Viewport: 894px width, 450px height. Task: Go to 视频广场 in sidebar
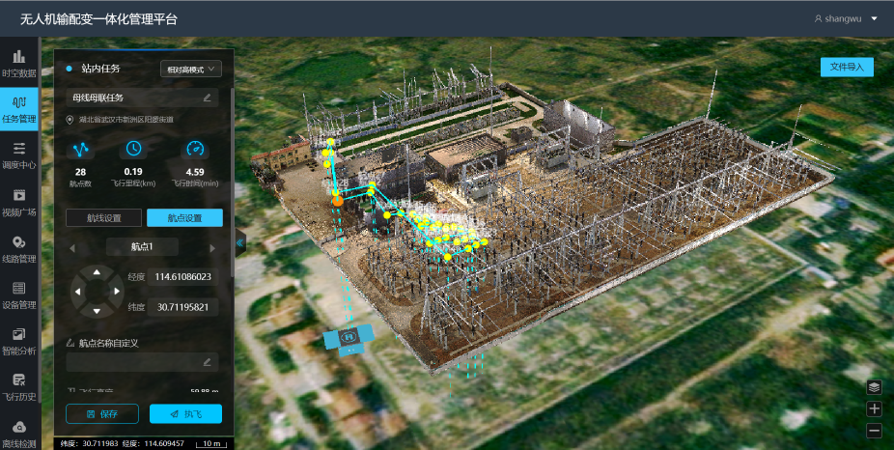pos(18,201)
